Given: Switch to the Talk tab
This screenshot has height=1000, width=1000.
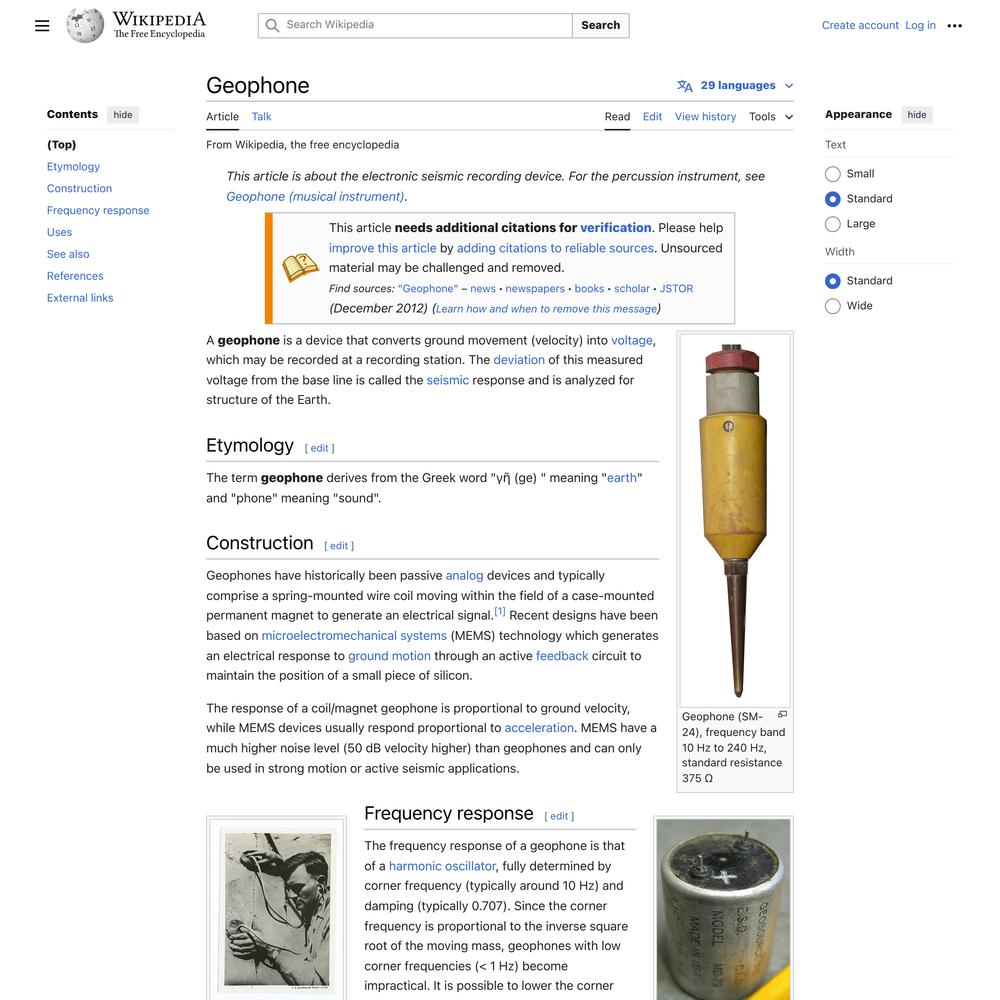Looking at the screenshot, I should click(261, 117).
